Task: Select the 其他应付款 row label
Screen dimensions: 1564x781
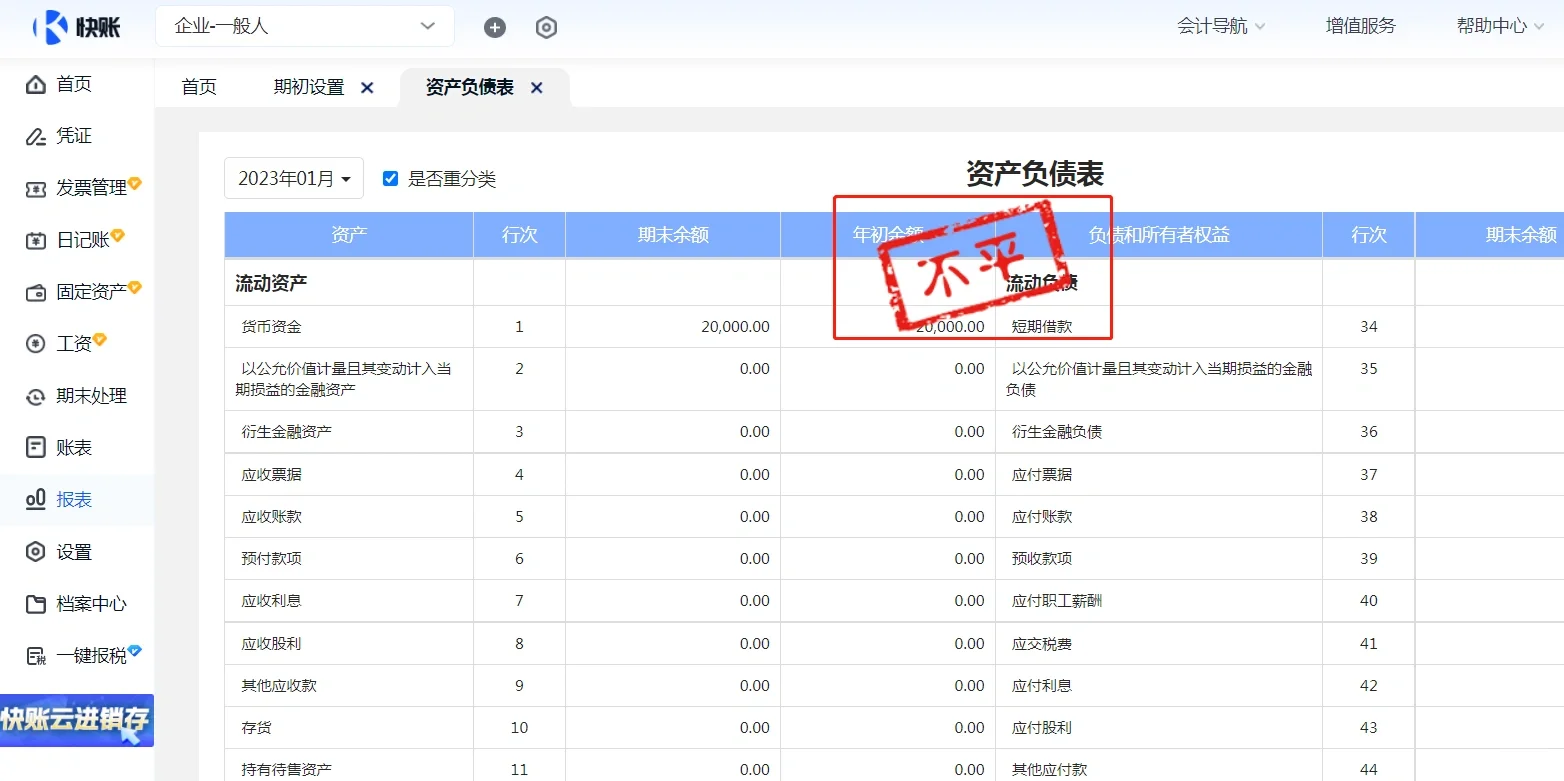Action: tap(1049, 770)
